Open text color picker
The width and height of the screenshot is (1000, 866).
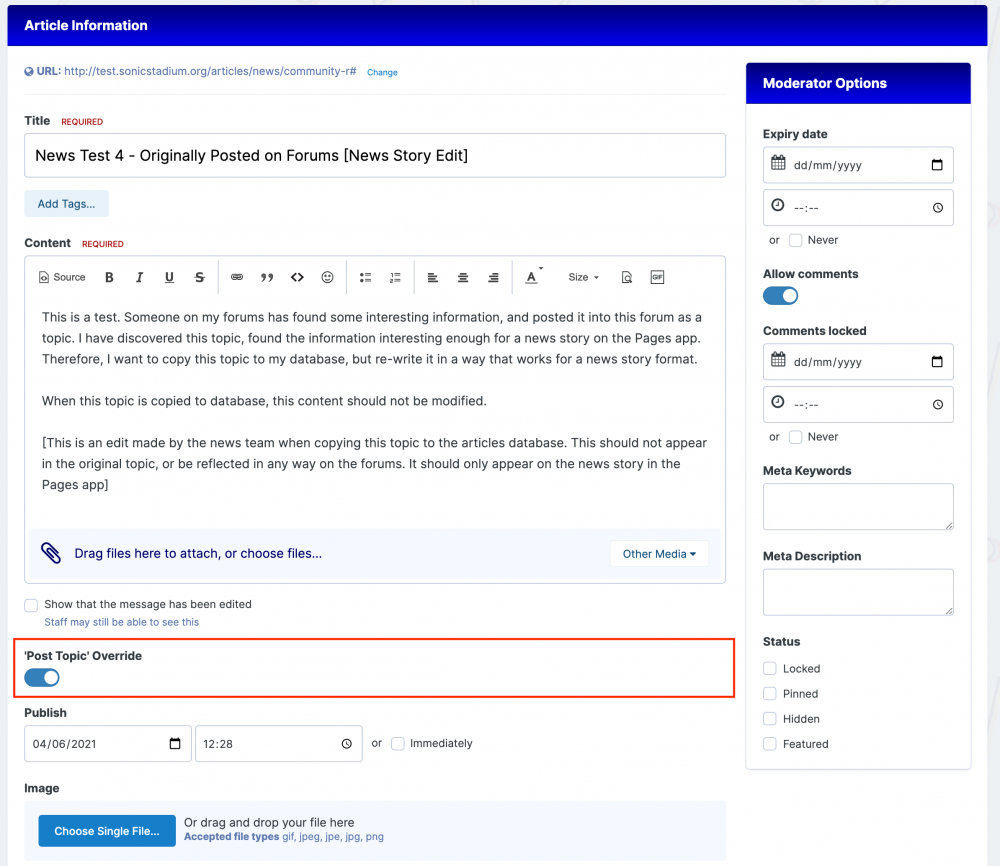click(533, 276)
